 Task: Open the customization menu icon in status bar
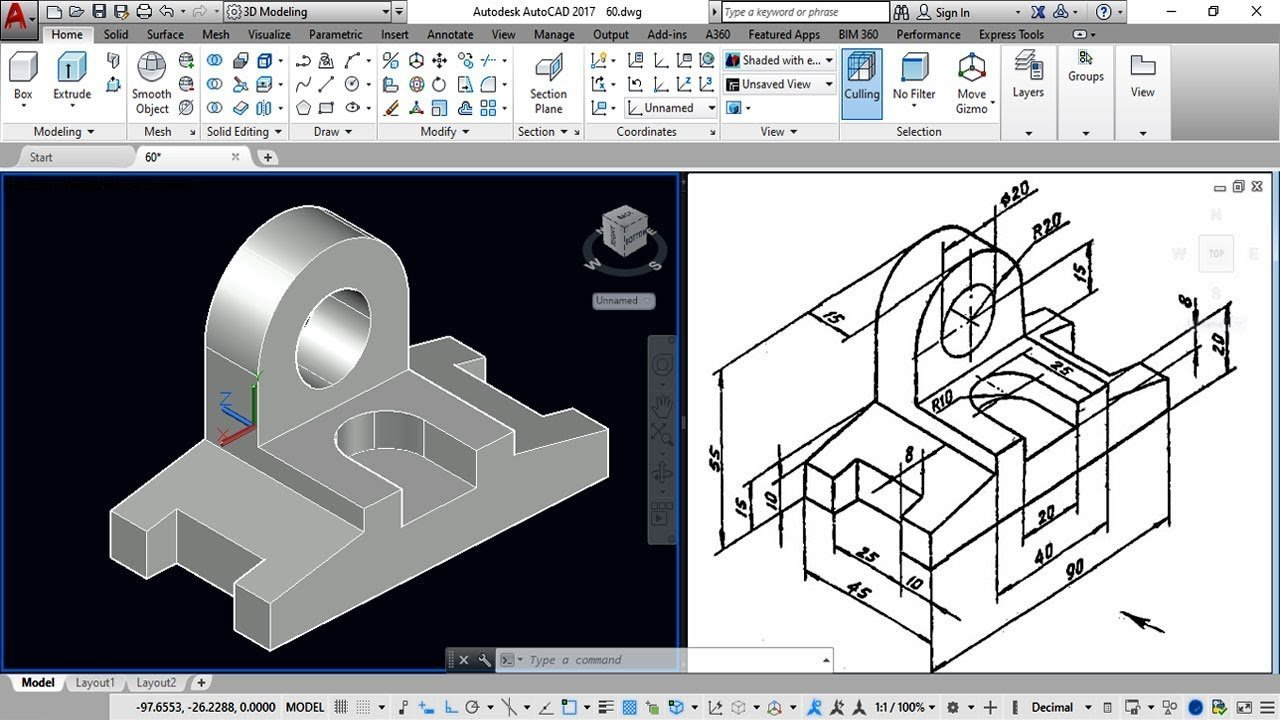click(1265, 707)
